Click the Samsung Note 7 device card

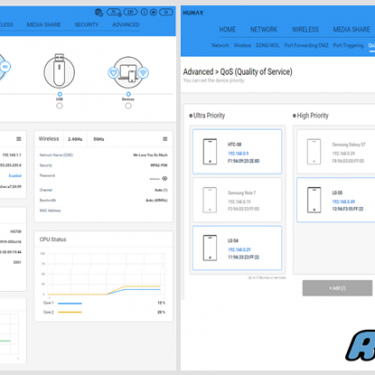[x=237, y=200]
